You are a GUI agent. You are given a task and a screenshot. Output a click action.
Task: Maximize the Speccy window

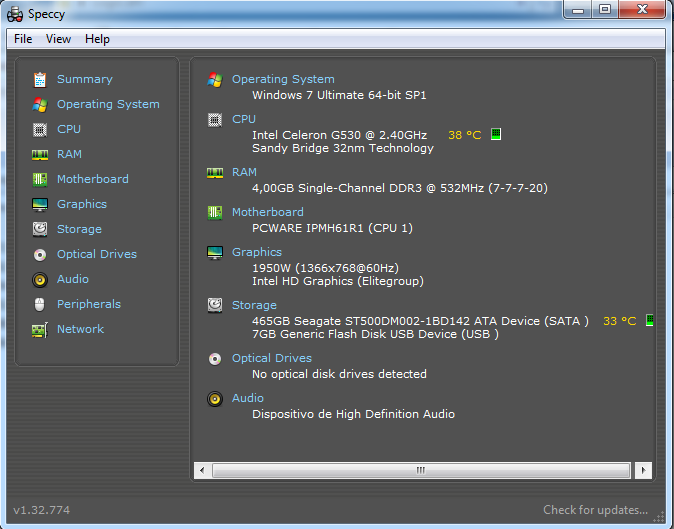[x=605, y=9]
